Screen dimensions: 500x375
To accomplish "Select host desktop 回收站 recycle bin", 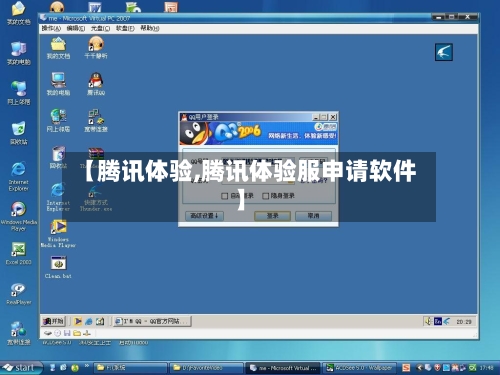I will [x=19, y=129].
